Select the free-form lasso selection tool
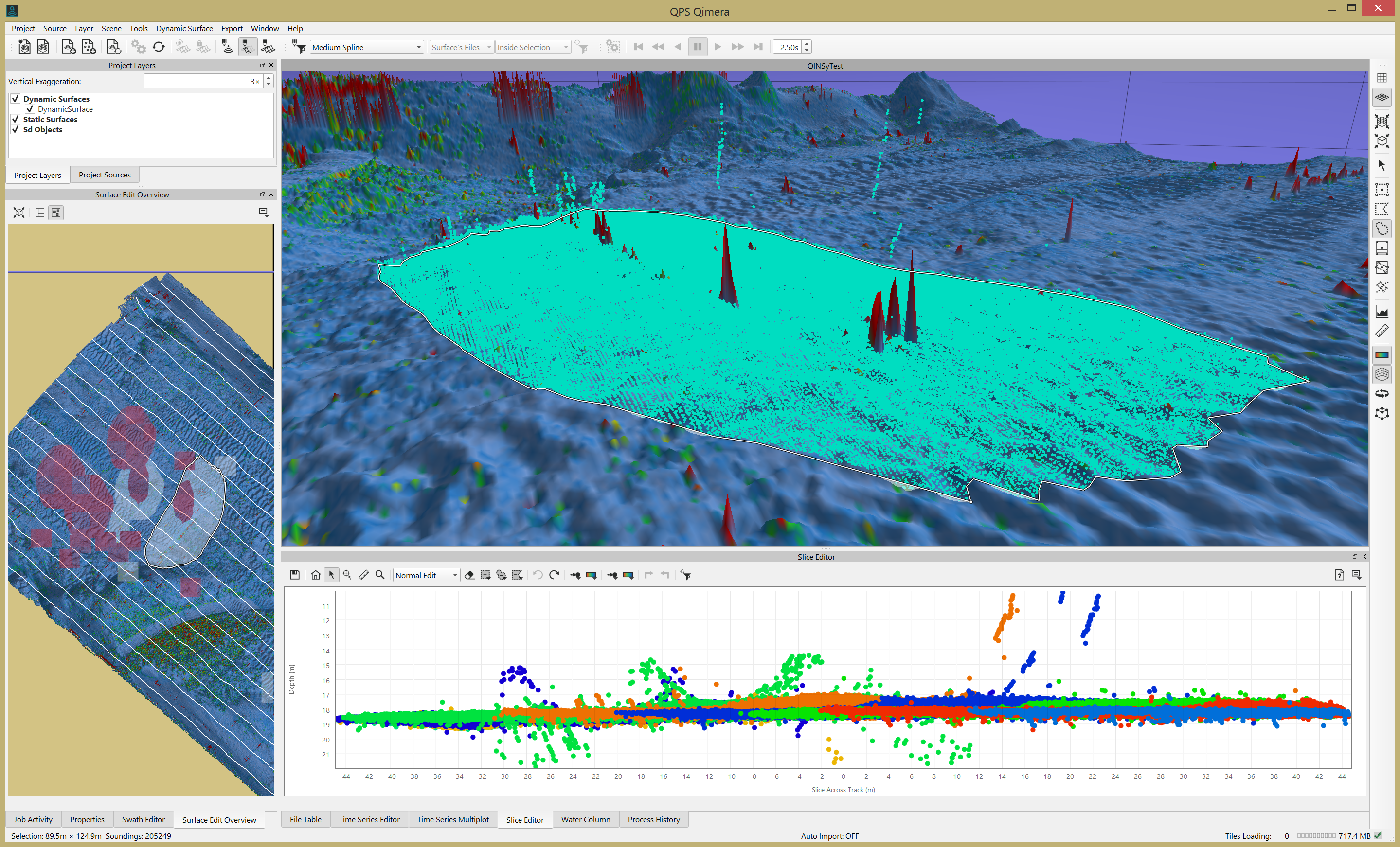 1382,229
